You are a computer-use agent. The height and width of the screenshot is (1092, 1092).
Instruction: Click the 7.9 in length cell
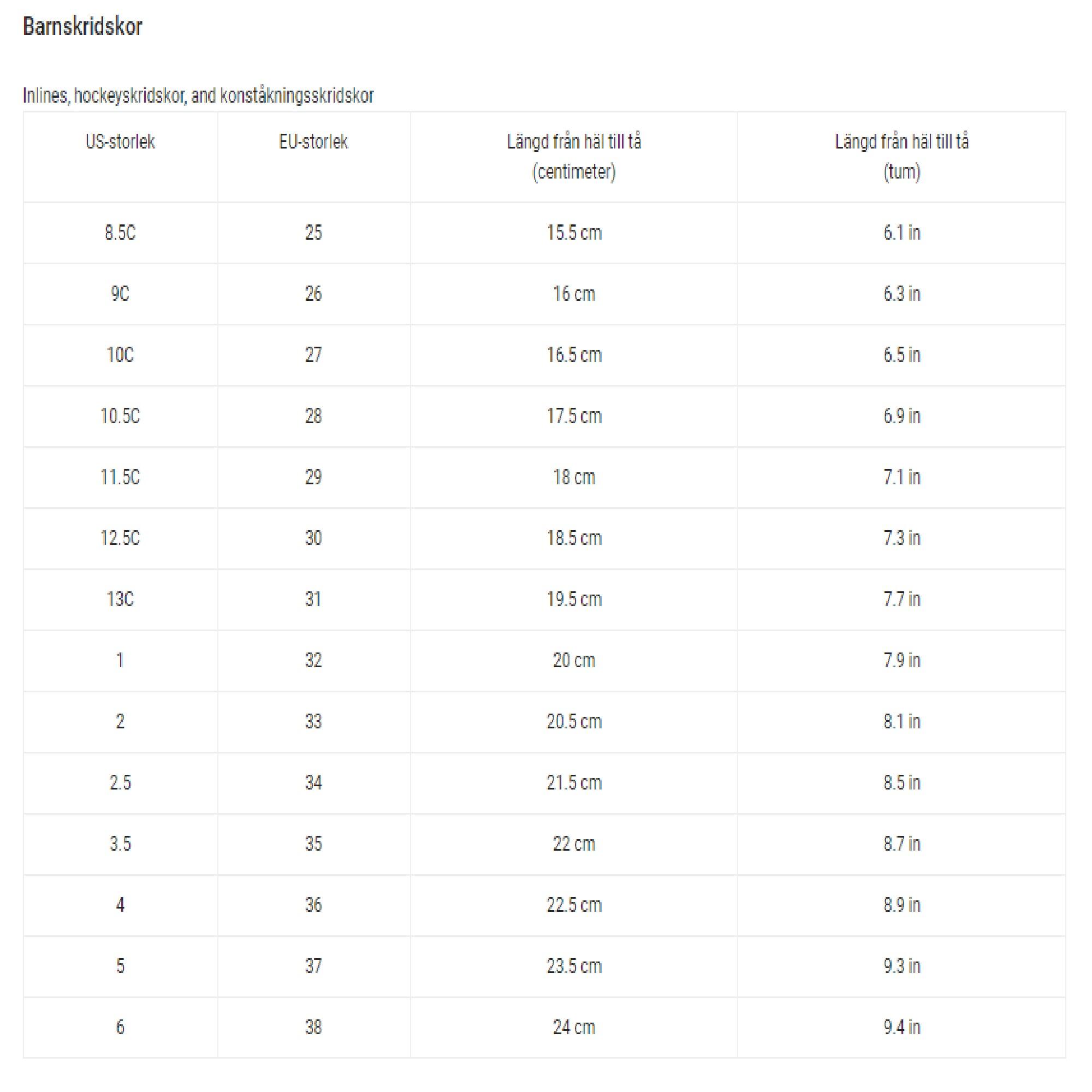[901, 660]
